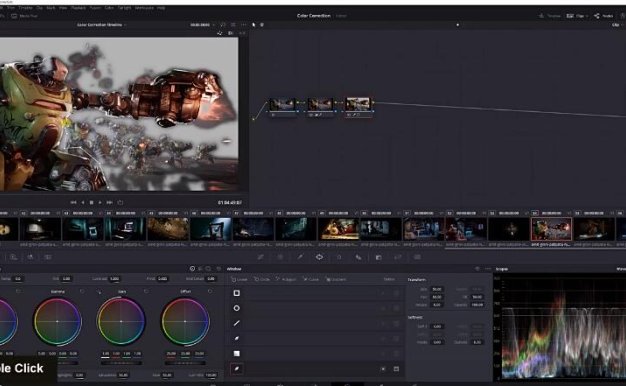
Task: Toggle the Media Pool panel
Action: pyautogui.click(x=24, y=16)
